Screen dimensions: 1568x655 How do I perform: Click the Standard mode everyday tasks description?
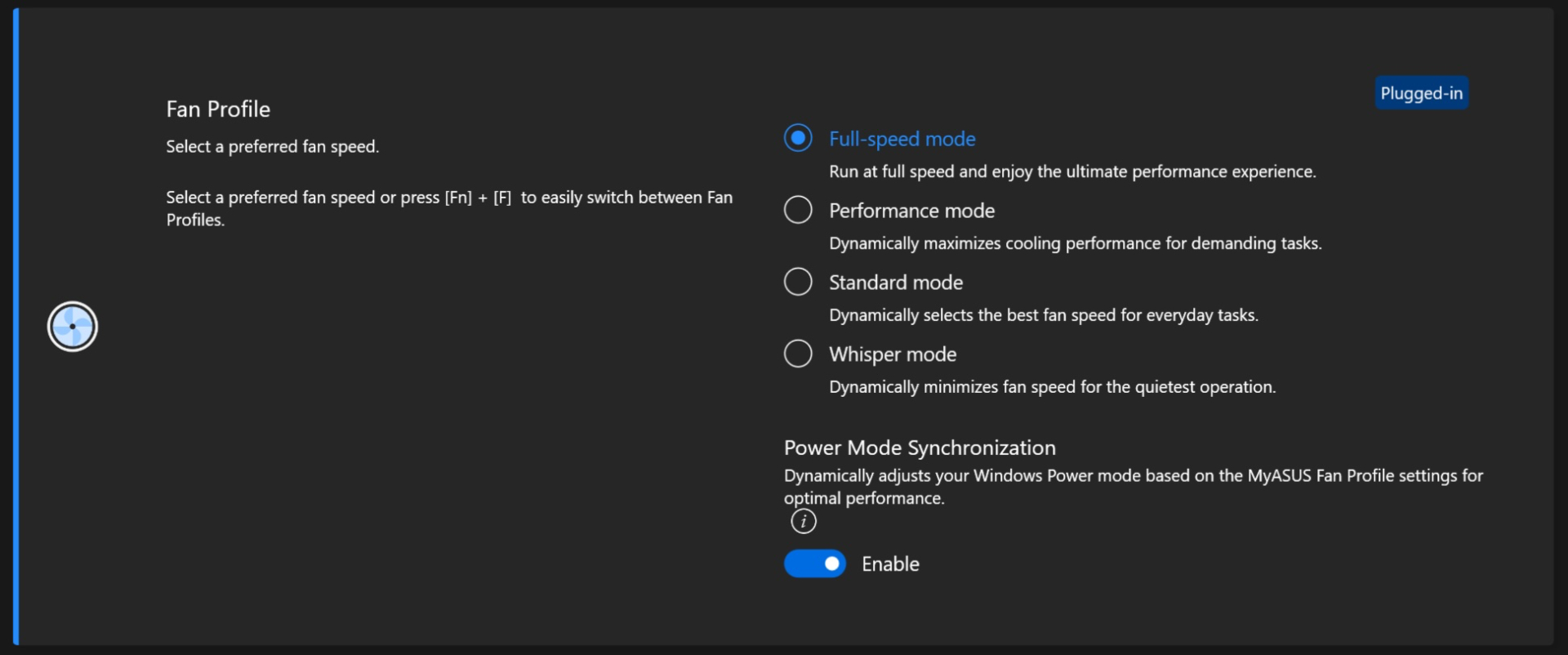coord(1044,315)
